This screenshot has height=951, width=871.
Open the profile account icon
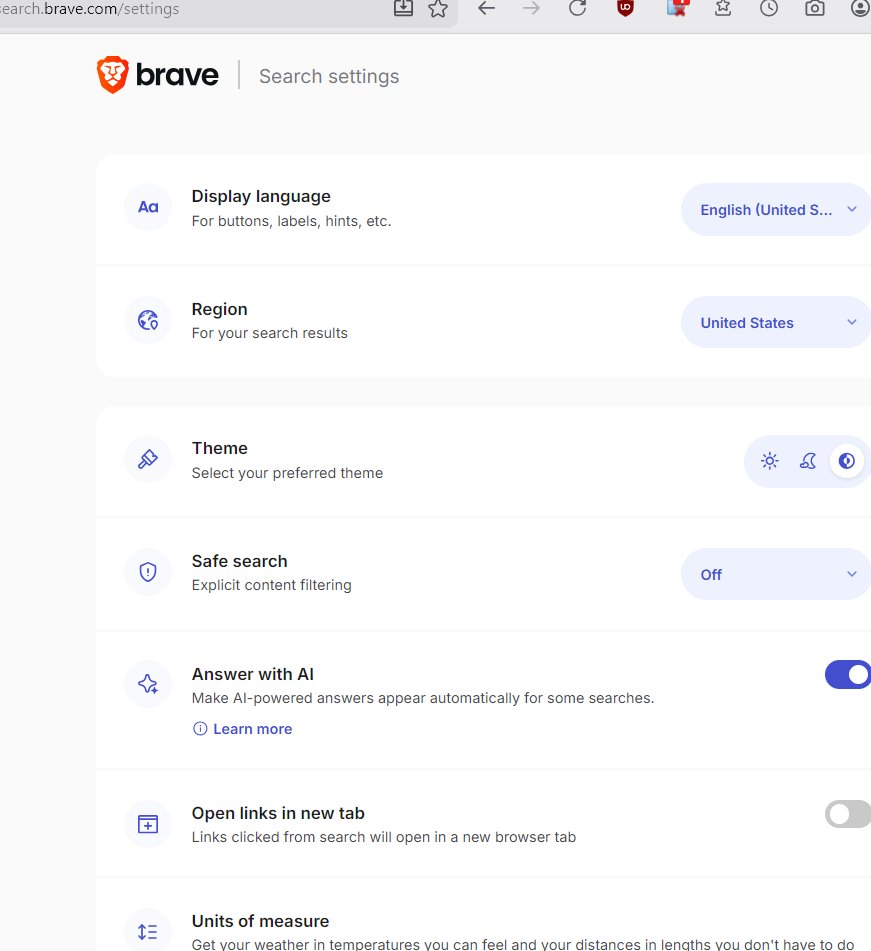tap(860, 8)
